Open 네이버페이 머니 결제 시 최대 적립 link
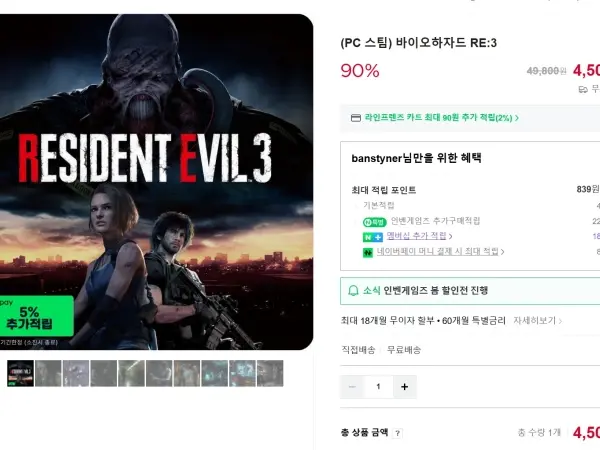This screenshot has width=600, height=450. [437, 251]
